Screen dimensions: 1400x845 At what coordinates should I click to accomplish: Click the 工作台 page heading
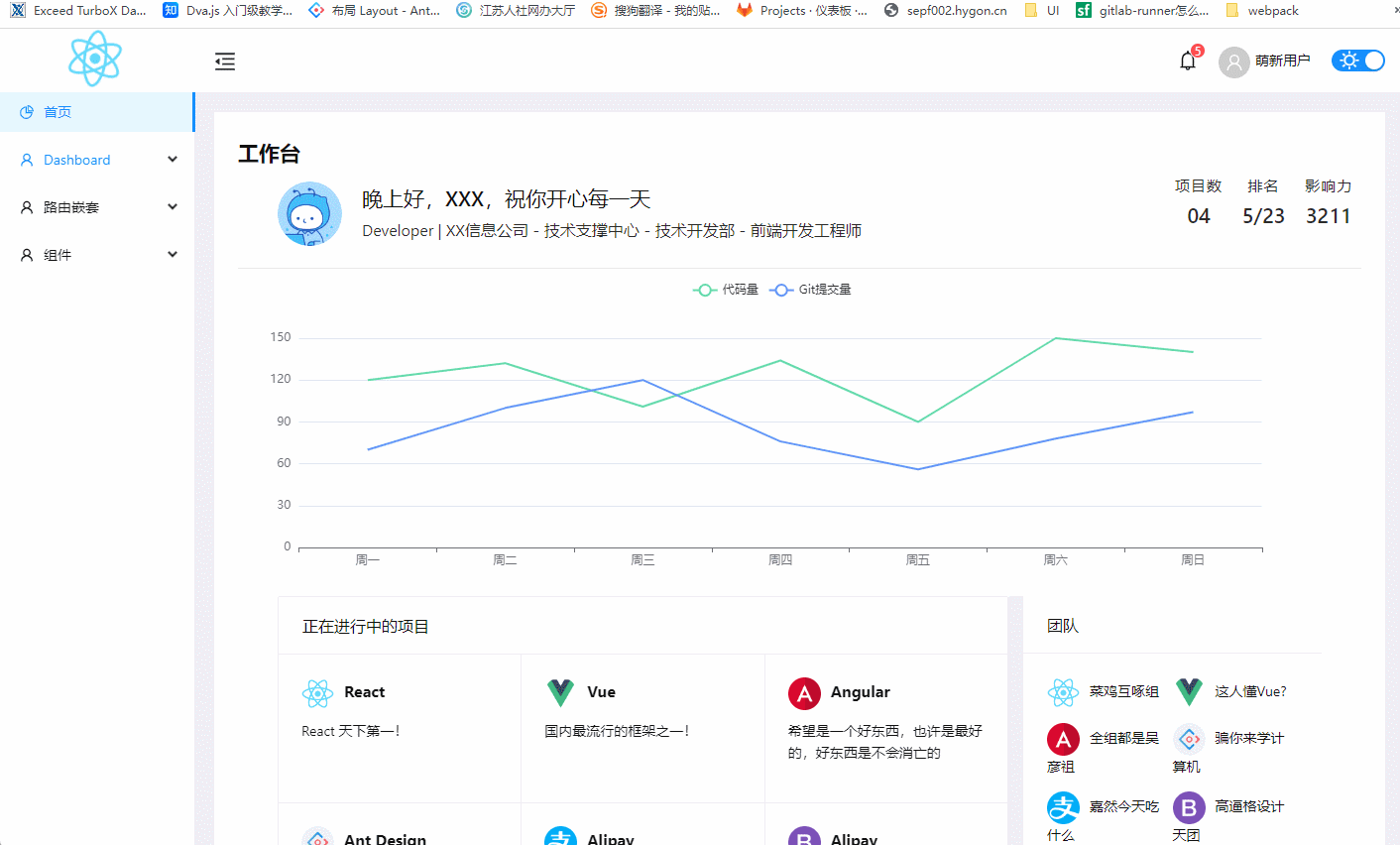point(269,154)
